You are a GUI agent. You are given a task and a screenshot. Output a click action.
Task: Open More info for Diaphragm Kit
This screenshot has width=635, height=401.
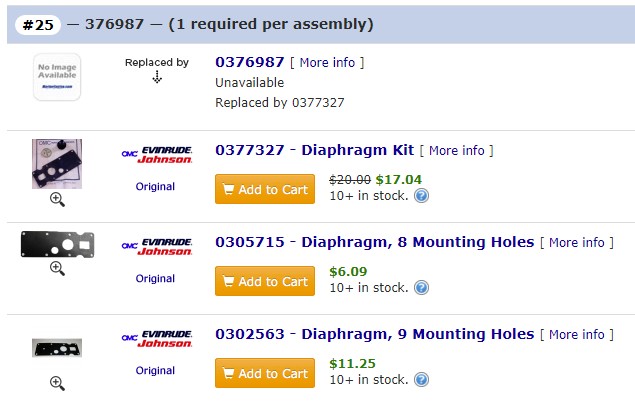click(x=456, y=151)
